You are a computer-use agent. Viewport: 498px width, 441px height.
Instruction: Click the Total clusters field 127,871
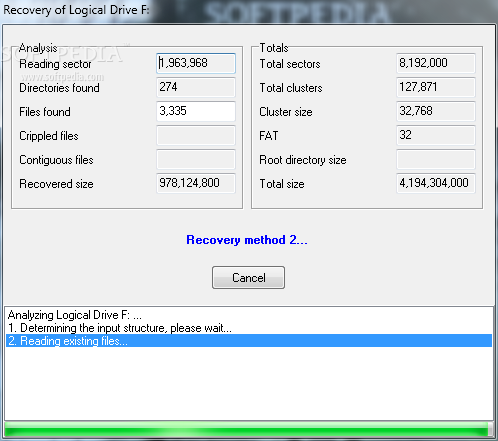pyautogui.click(x=436, y=87)
